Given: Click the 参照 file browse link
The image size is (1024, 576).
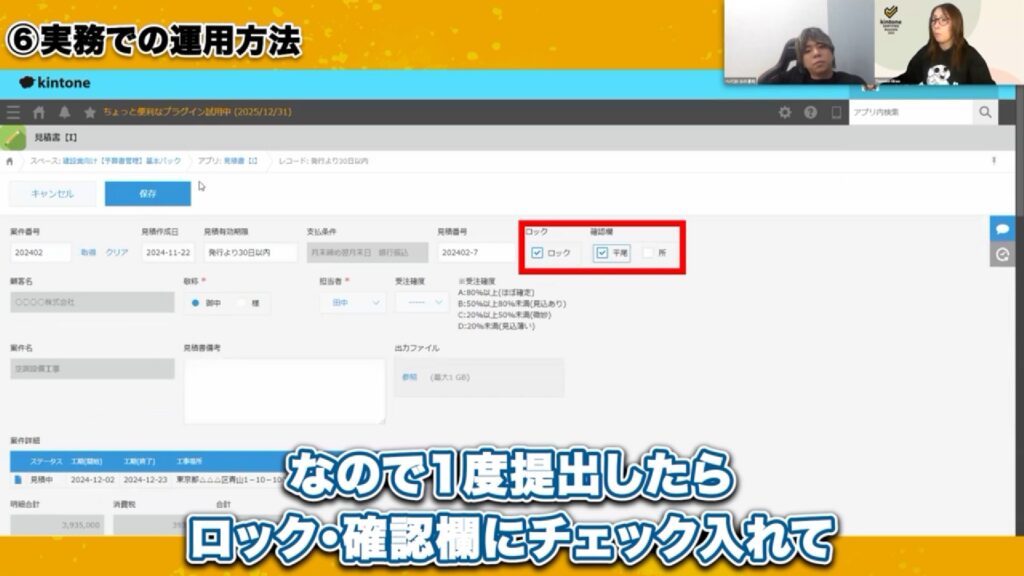Looking at the screenshot, I should pos(409,377).
